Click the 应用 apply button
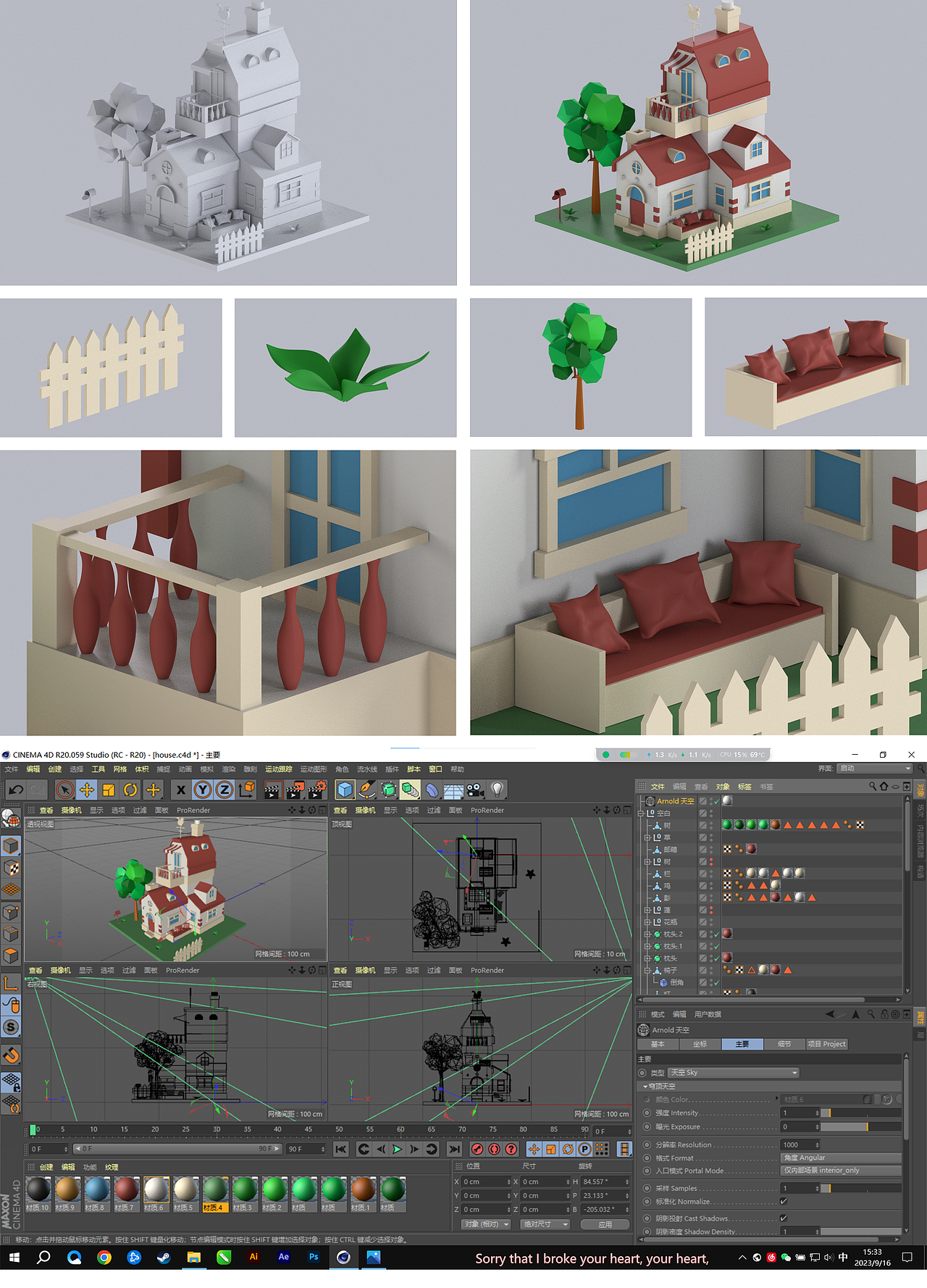This screenshot has height=1288, width=927. tap(605, 1224)
